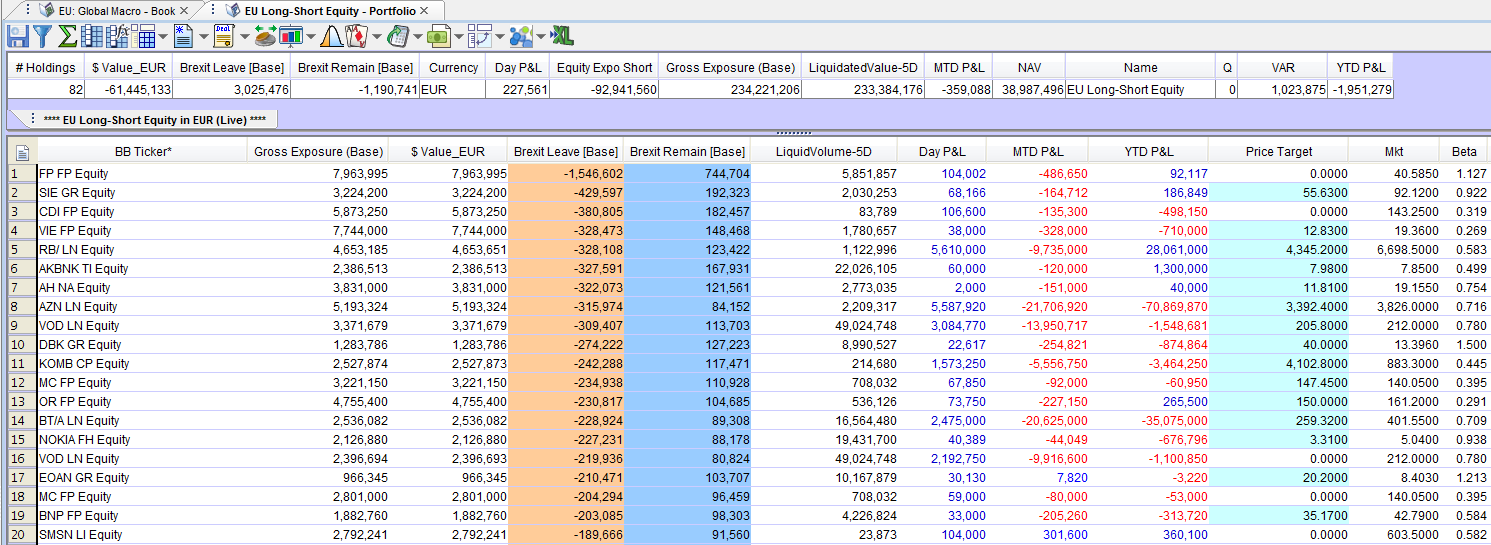1491x545 pixels.
Task: Click the Save floppy disk icon
Action: click(17, 37)
